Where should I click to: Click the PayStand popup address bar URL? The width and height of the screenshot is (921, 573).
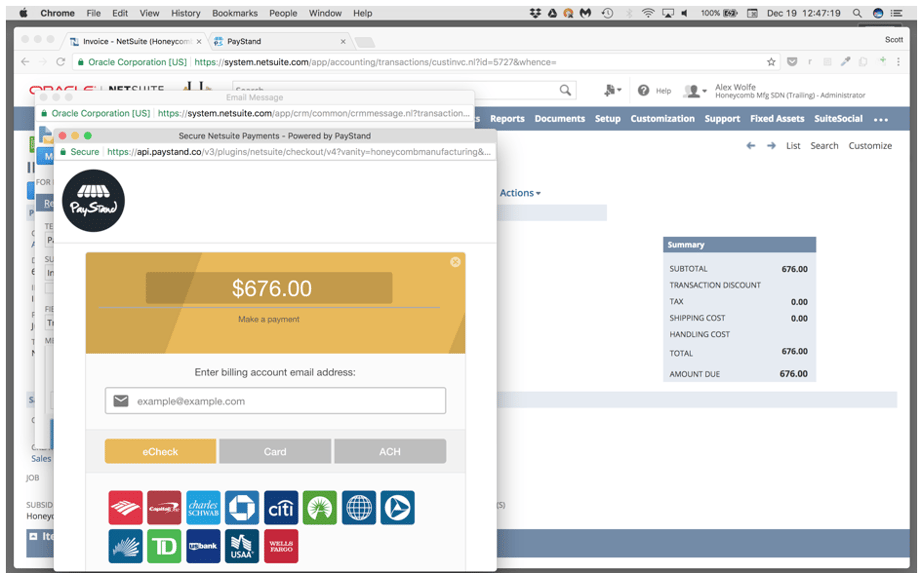pyautogui.click(x=299, y=152)
